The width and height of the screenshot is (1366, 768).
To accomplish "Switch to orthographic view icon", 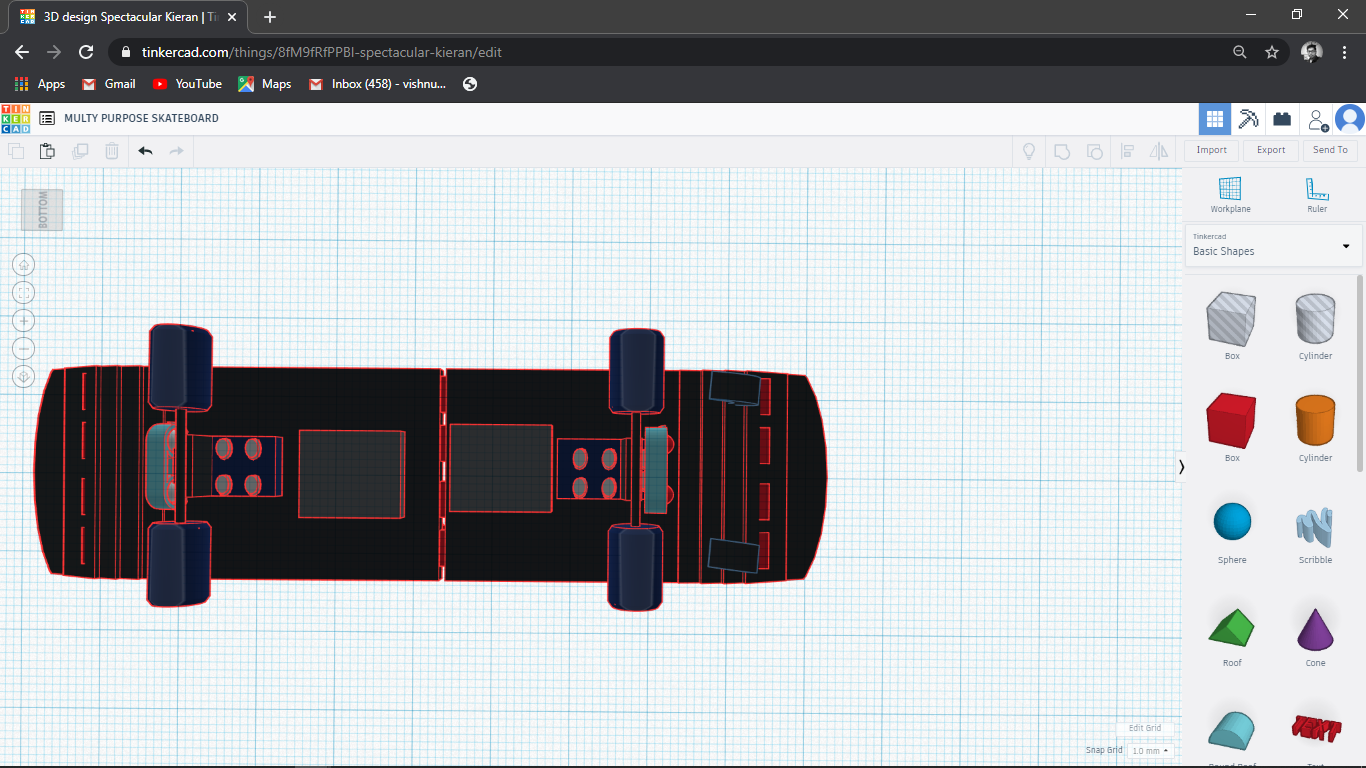I will [x=23, y=376].
